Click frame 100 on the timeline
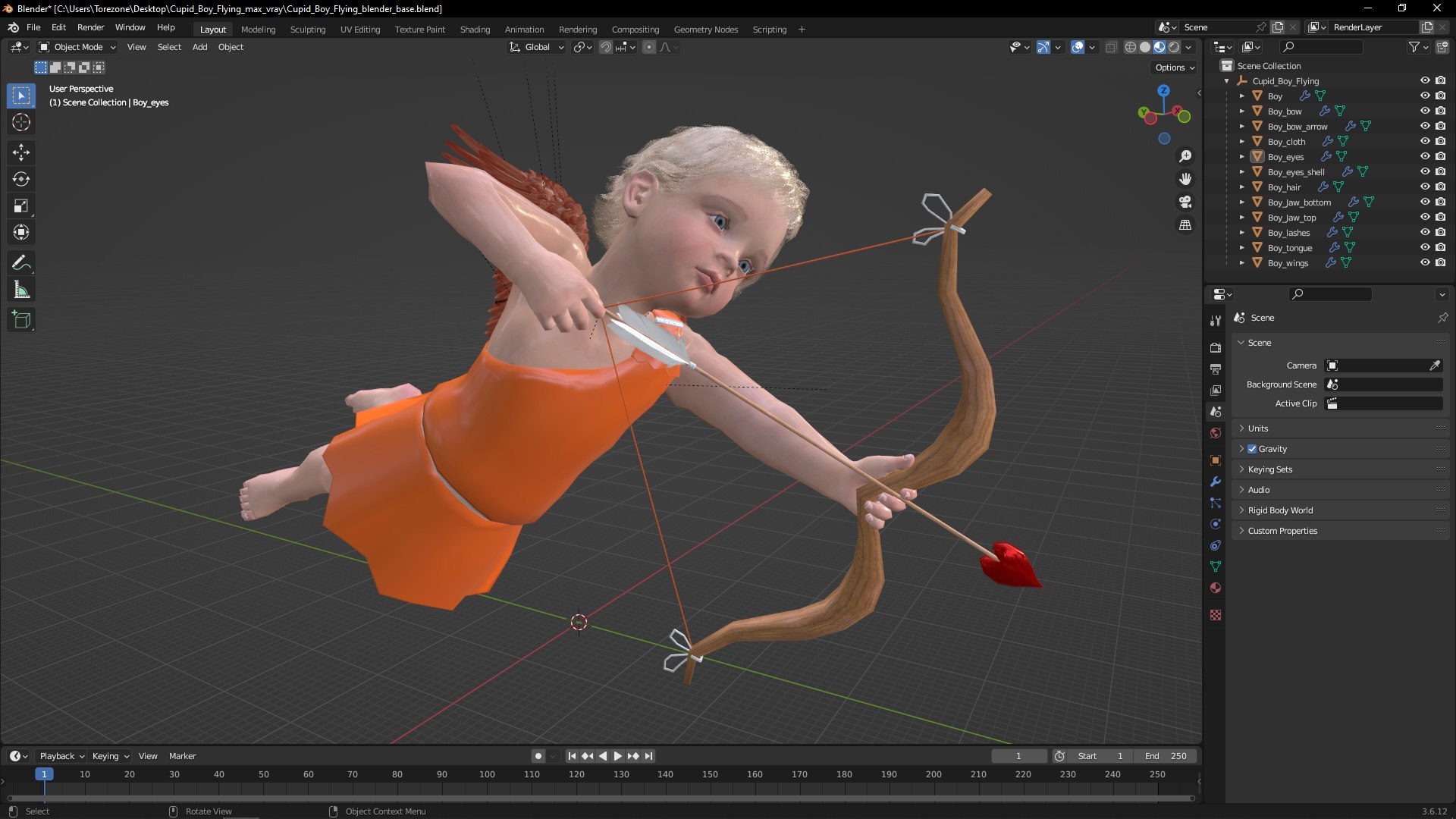The width and height of the screenshot is (1456, 819). [487, 774]
